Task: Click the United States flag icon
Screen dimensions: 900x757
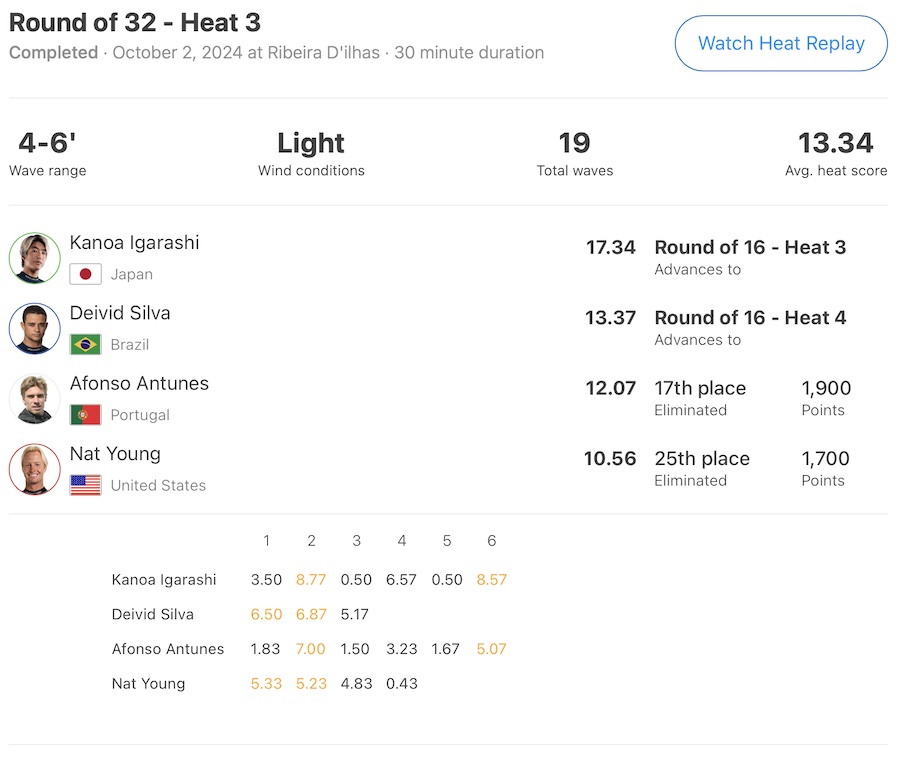Action: [x=85, y=486]
